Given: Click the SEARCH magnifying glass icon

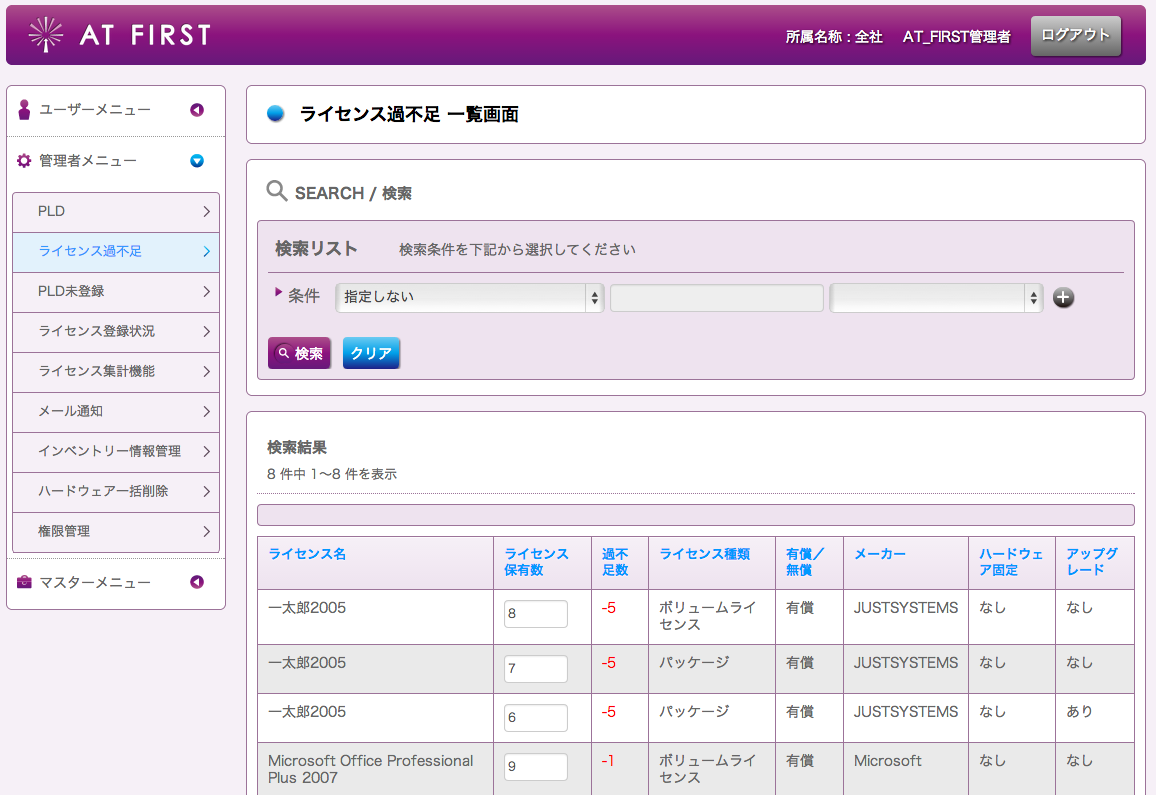Looking at the screenshot, I should [x=276, y=191].
